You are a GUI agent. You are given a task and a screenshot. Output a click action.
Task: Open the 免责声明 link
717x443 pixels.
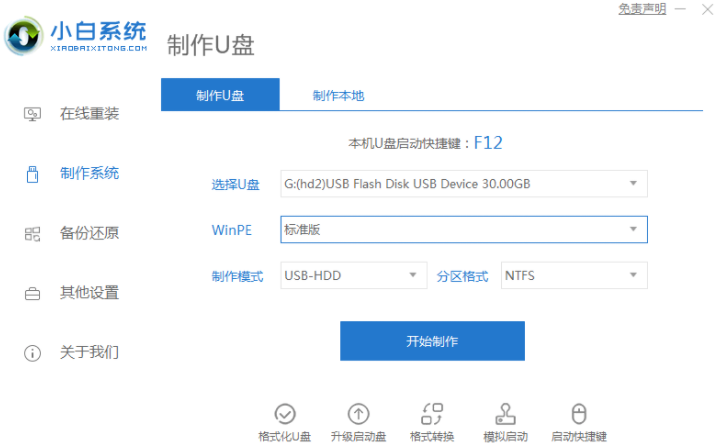pyautogui.click(x=642, y=9)
